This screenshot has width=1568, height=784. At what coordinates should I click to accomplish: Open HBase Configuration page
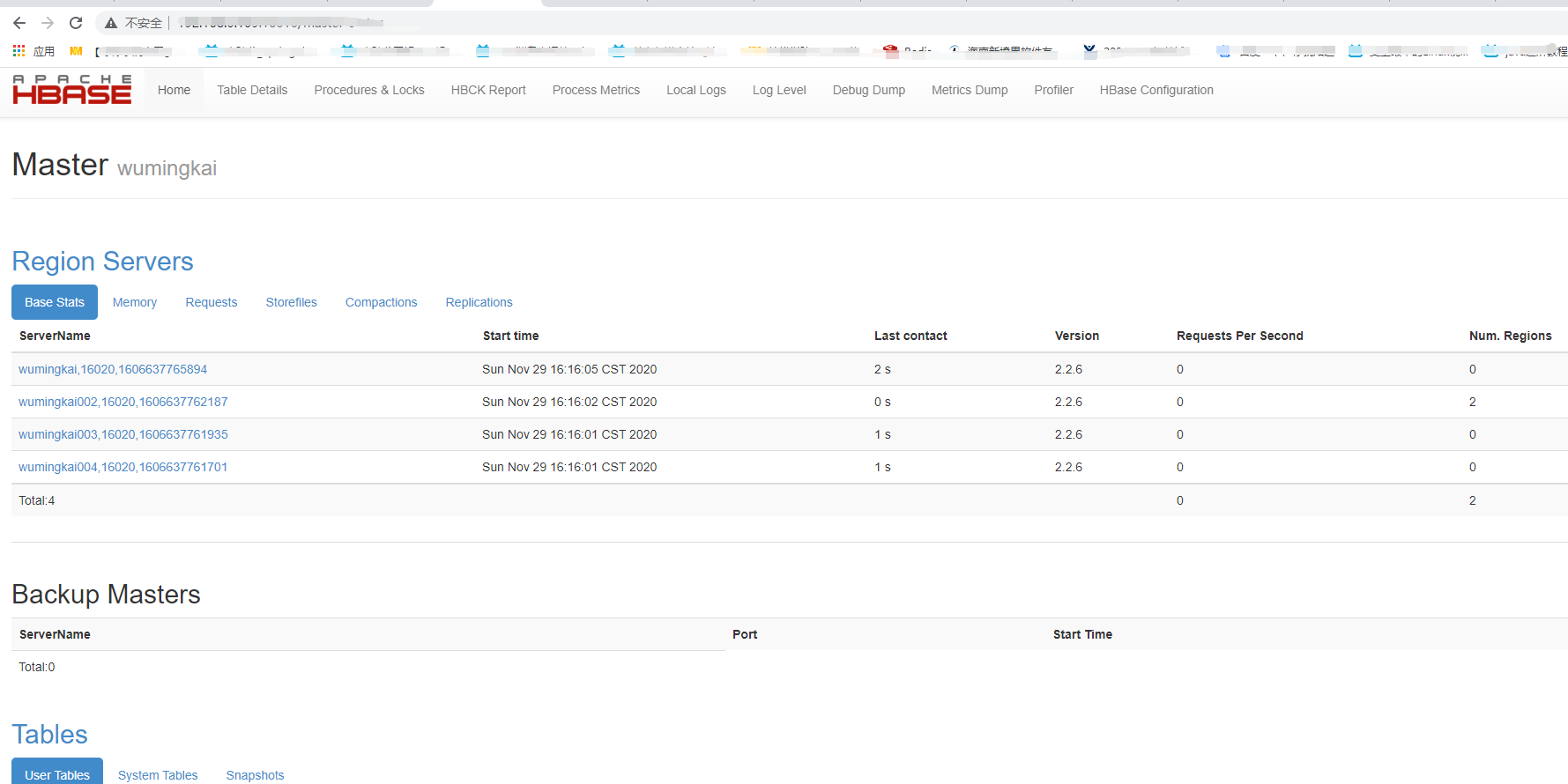click(x=1156, y=90)
